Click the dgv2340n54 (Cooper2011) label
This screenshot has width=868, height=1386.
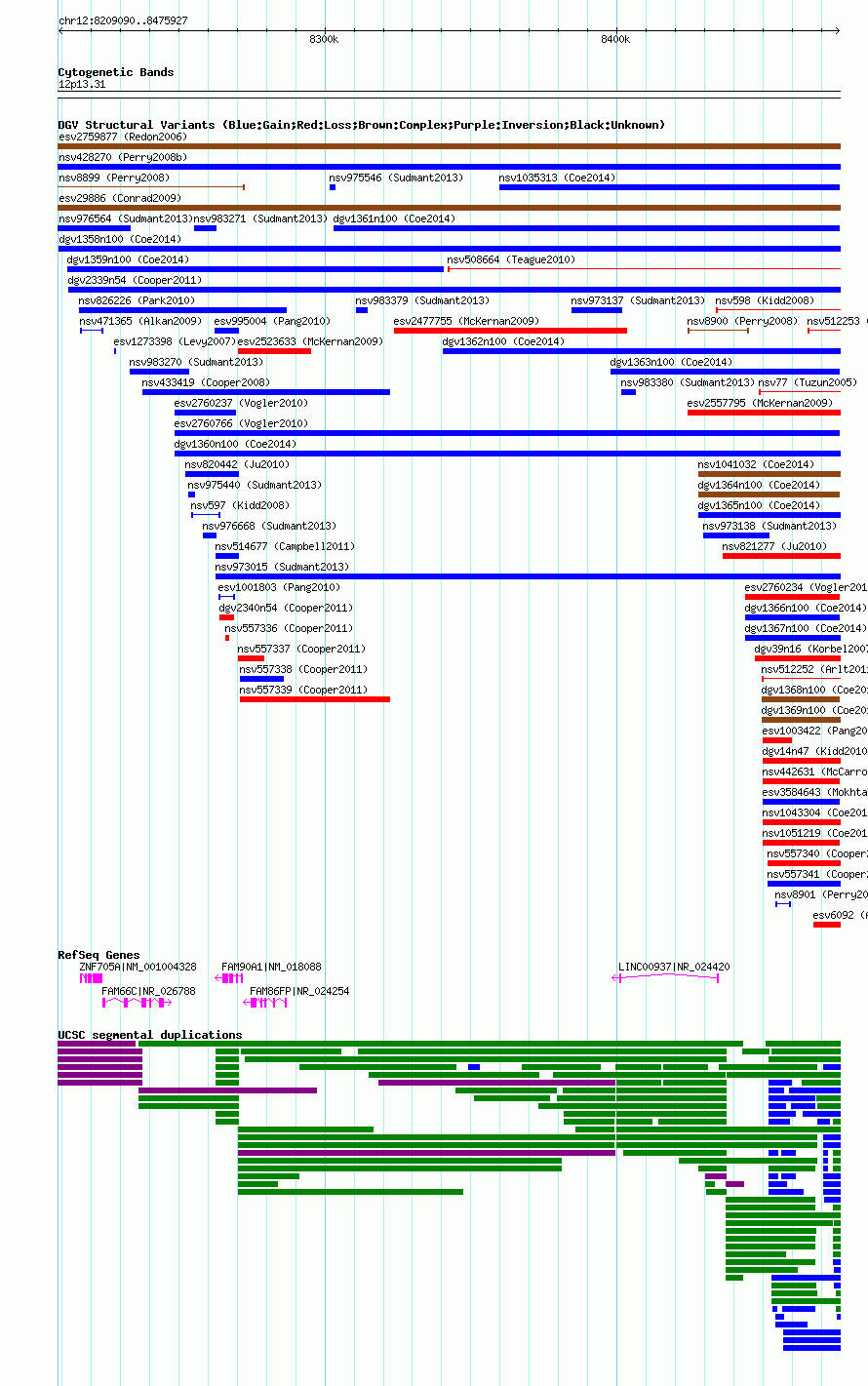click(286, 608)
